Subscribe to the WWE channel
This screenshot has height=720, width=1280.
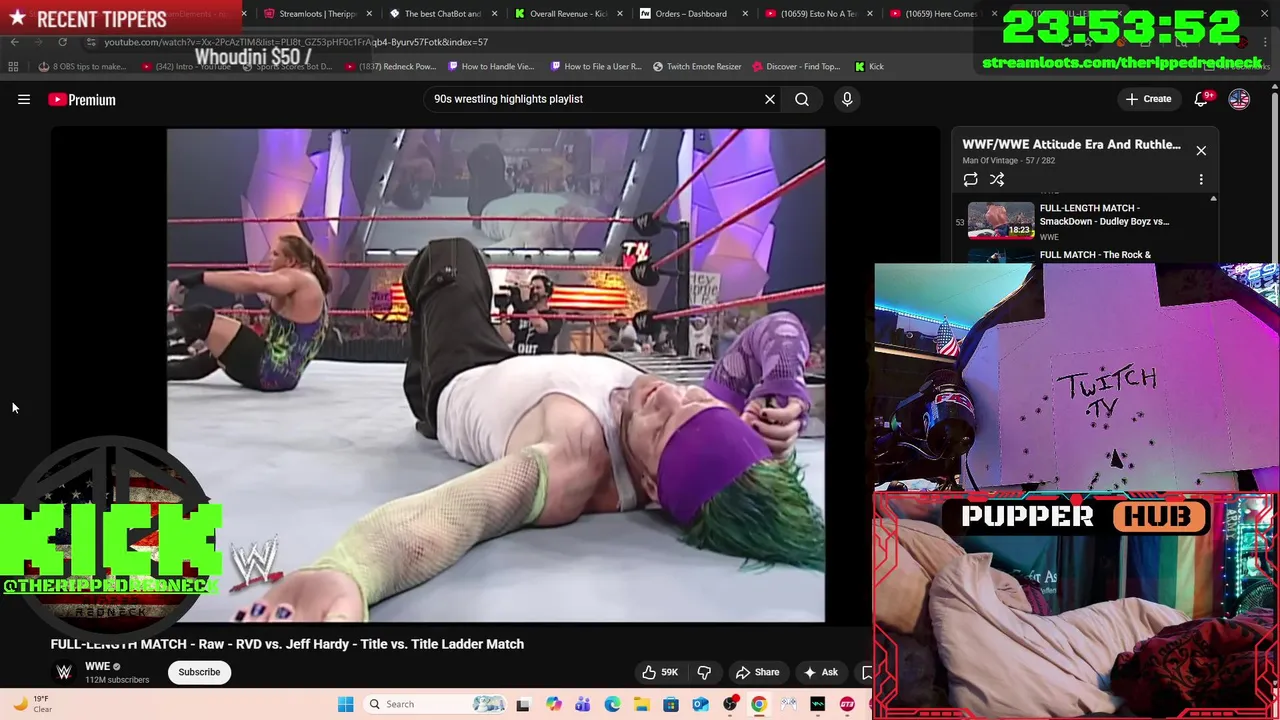(x=199, y=672)
